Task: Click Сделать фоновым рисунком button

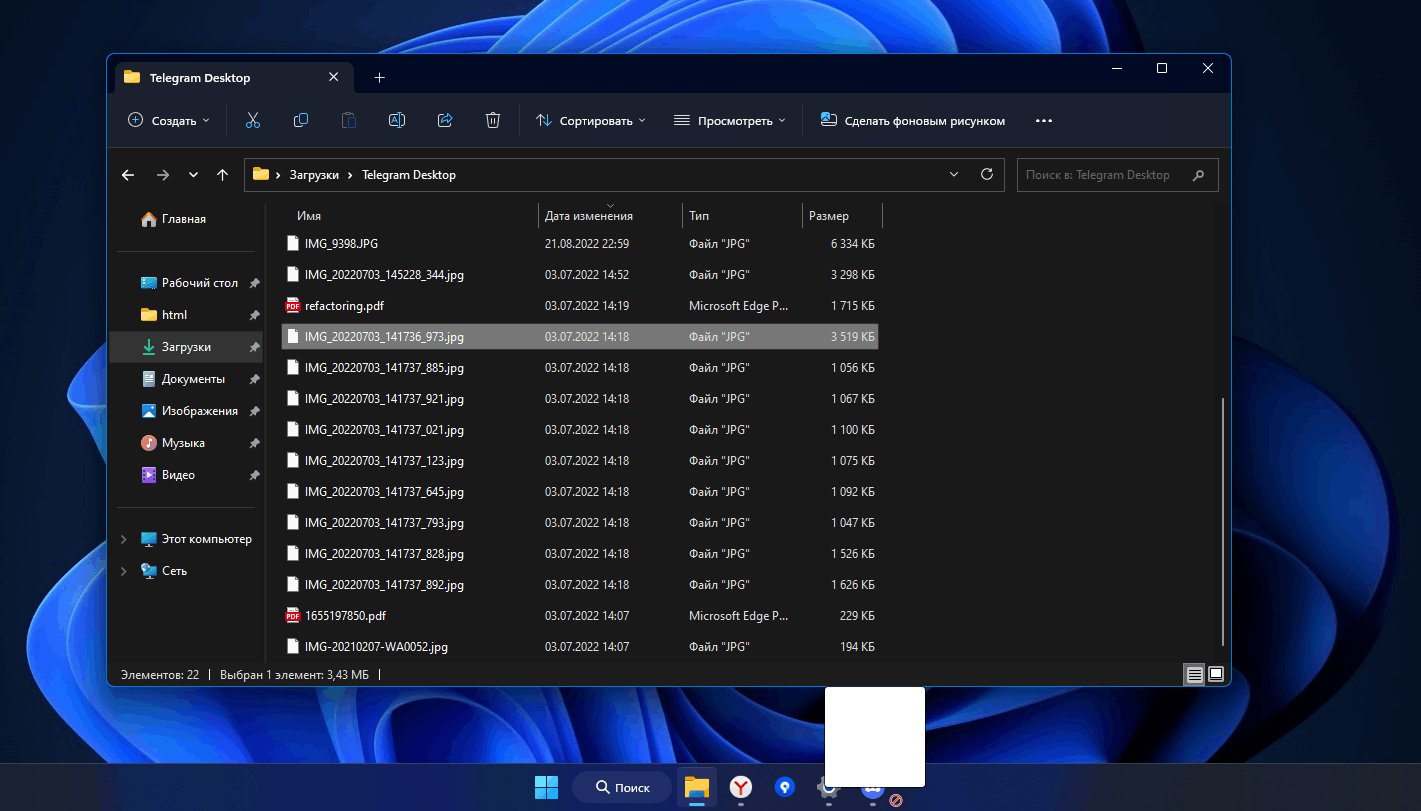Action: (912, 120)
